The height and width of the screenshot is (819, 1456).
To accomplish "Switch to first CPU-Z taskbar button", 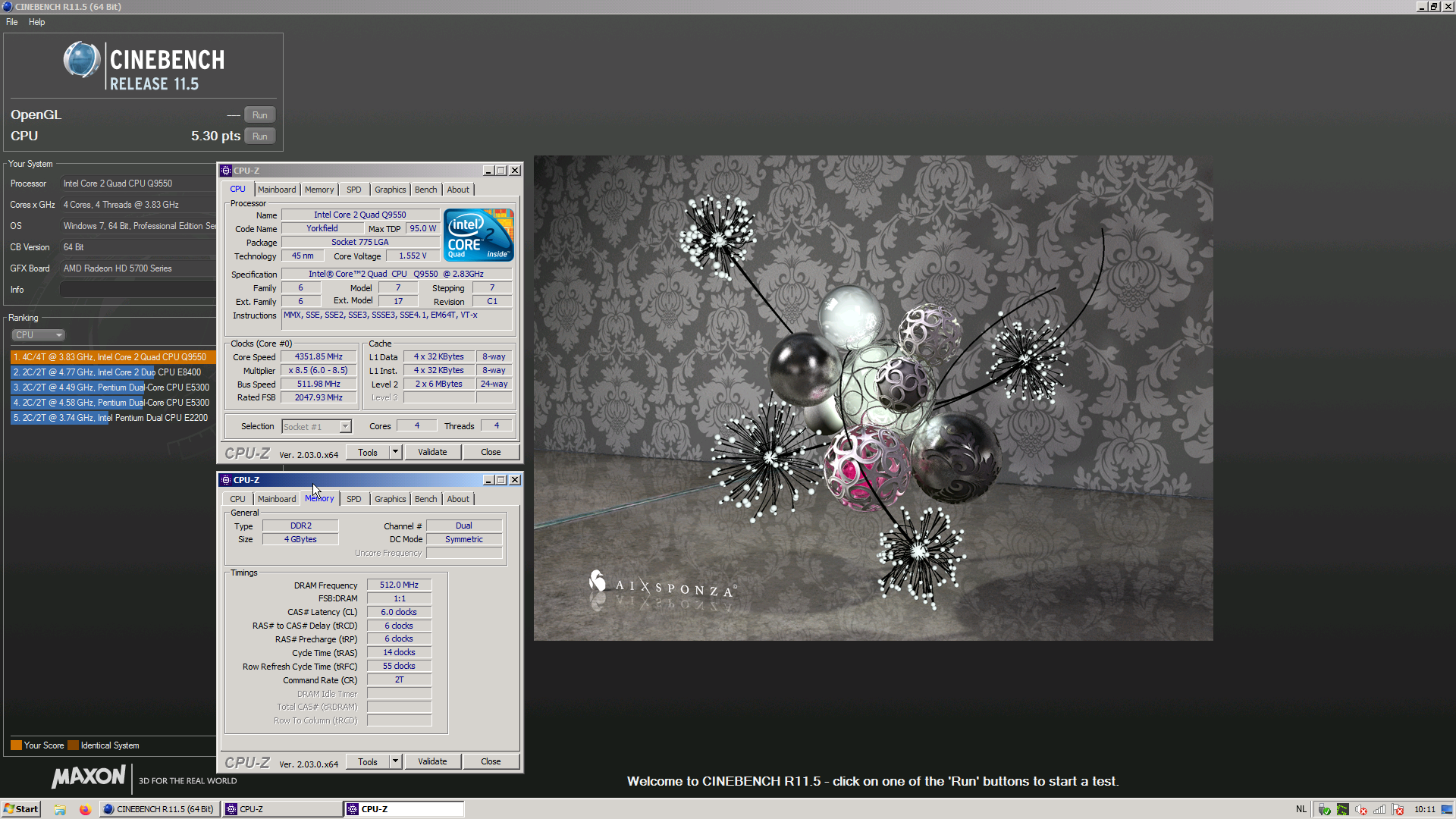I will 281,809.
